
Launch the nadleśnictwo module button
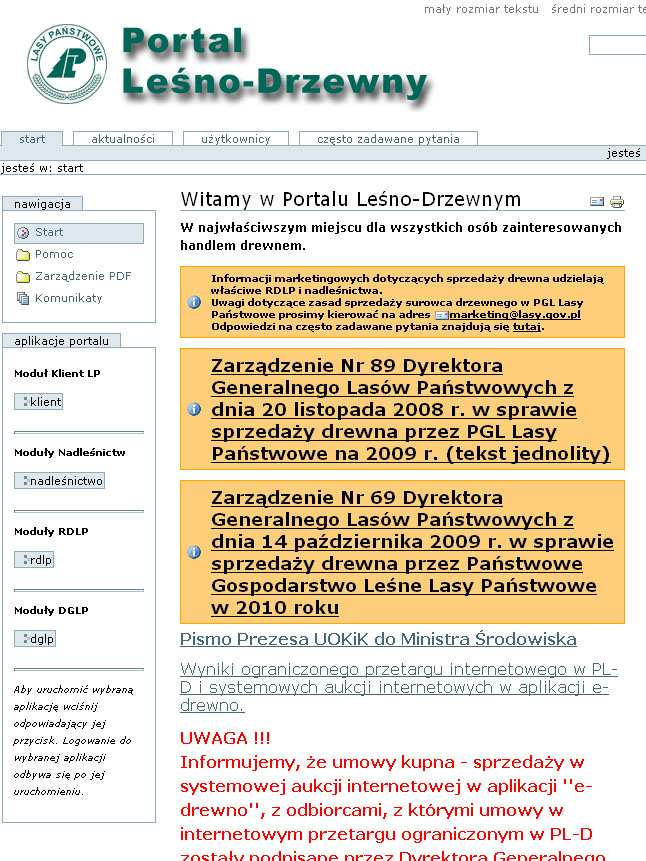click(x=59, y=480)
